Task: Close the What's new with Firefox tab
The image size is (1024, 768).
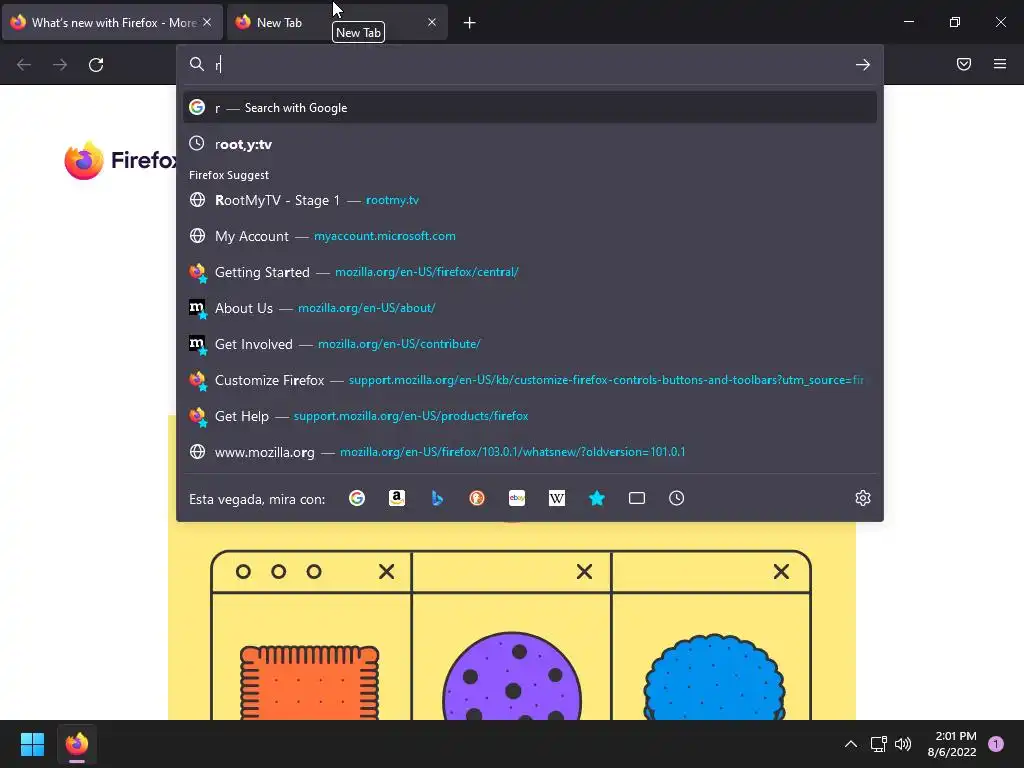Action: coord(207,22)
